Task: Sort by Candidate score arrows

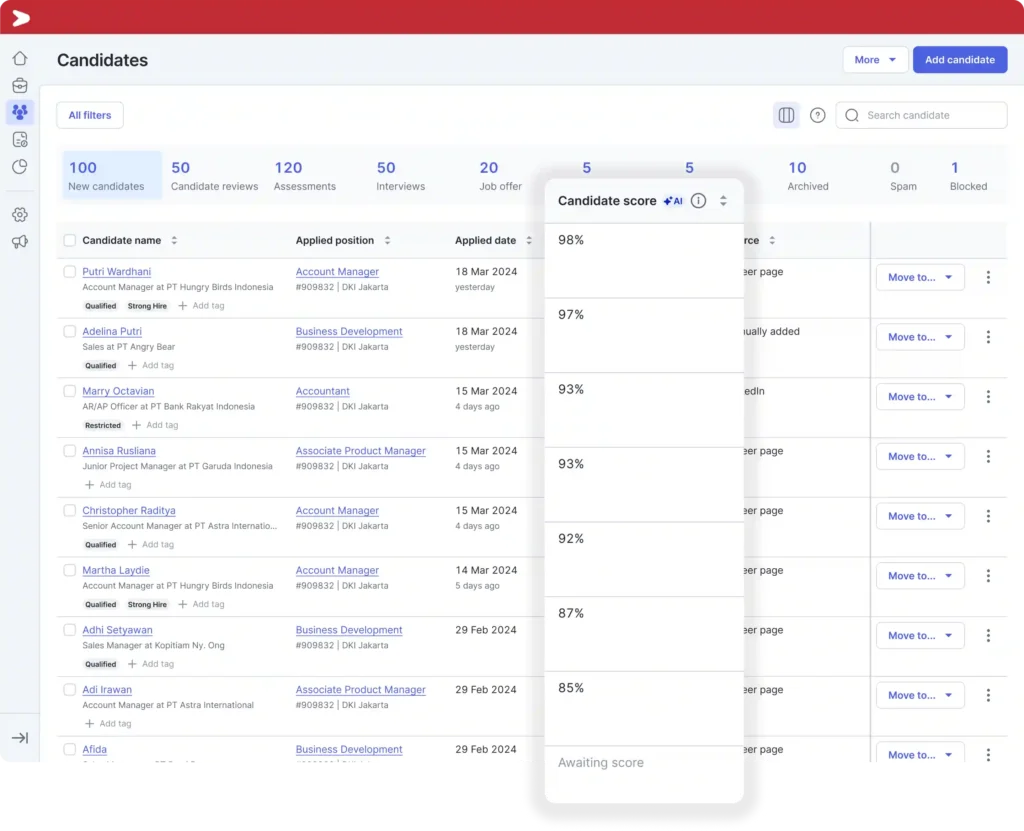Action: [723, 201]
